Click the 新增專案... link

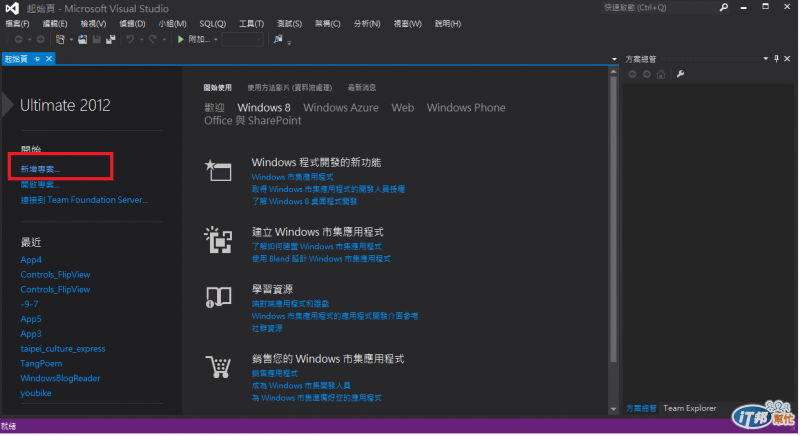pos(40,169)
